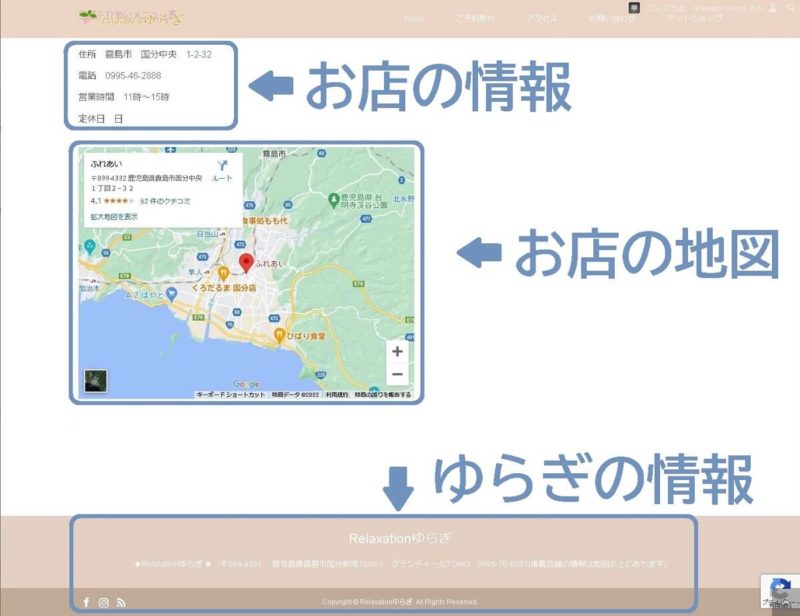
Task: Open the 62件のクチコミ reviews link
Action: coord(166,201)
